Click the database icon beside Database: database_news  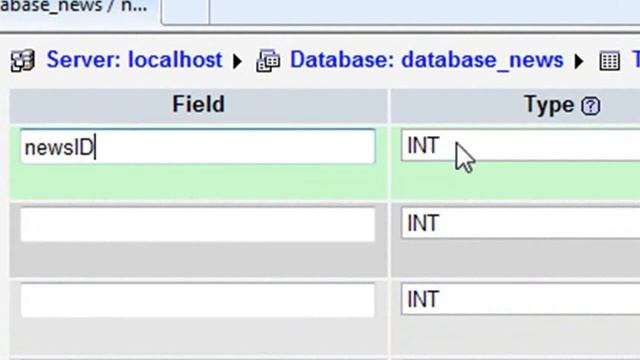tap(268, 61)
